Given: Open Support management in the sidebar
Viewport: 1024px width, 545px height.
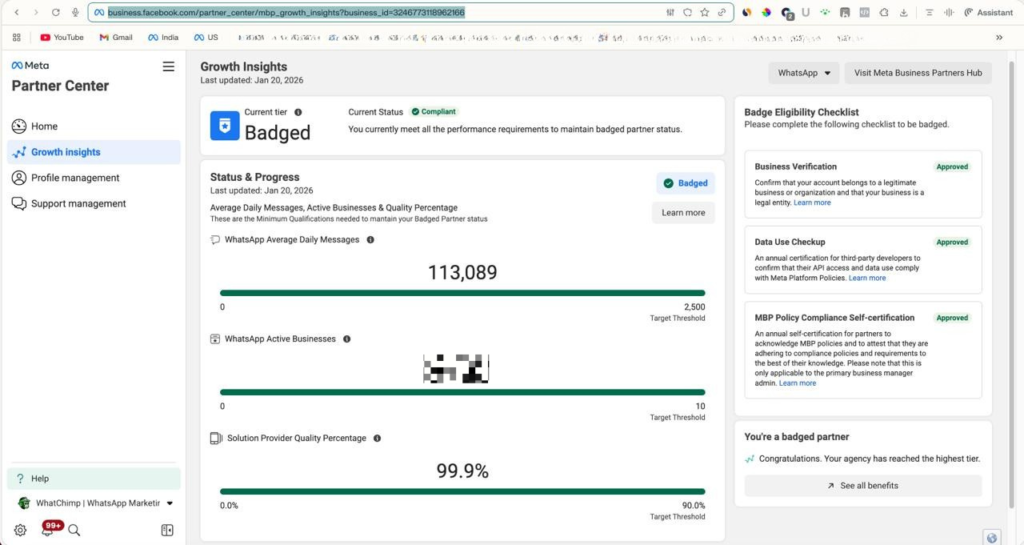Looking at the screenshot, I should click(78, 203).
